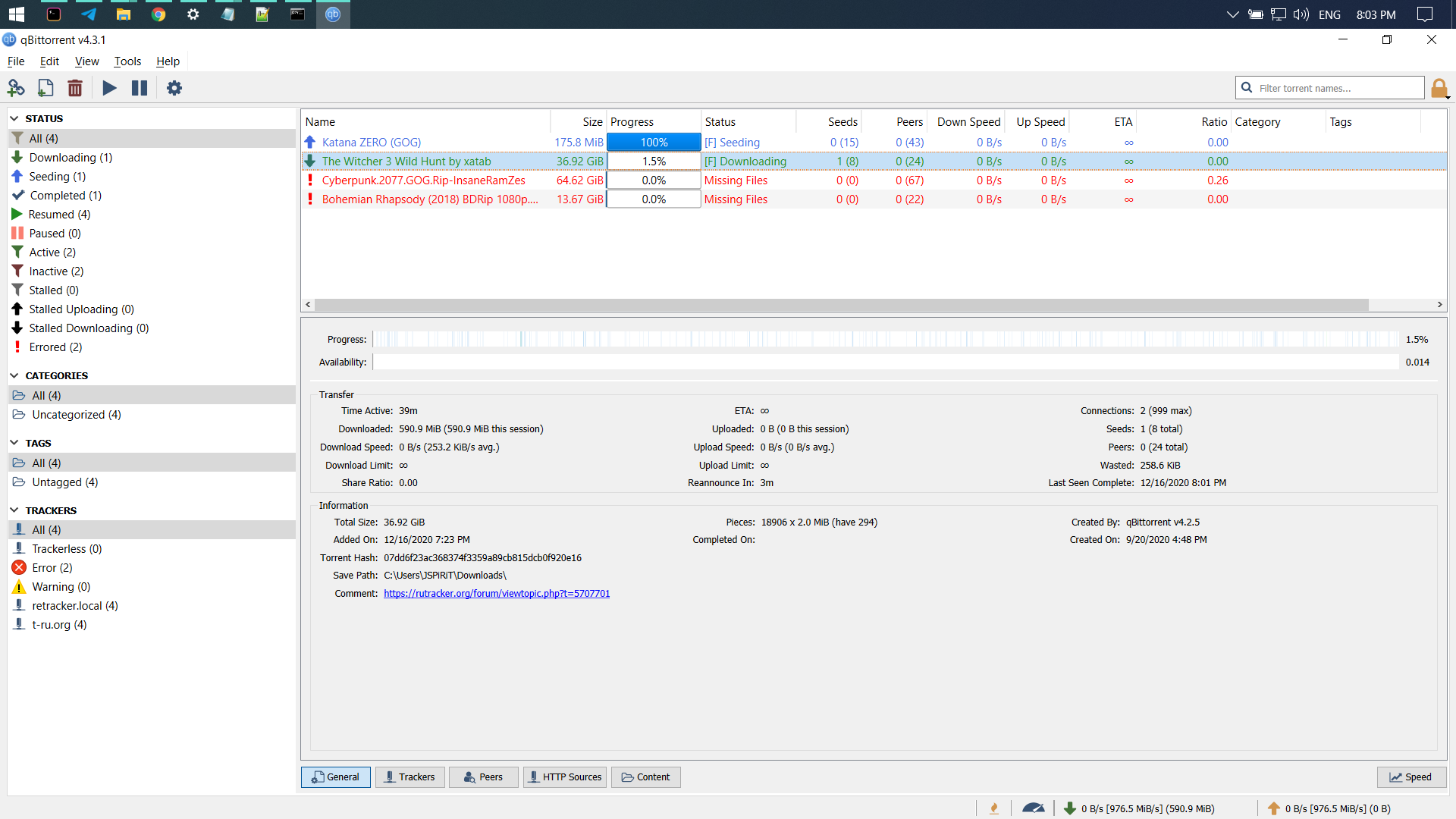Select the Error (2) tracker filter
Viewport: 1456px width, 819px height.
pos(152,567)
